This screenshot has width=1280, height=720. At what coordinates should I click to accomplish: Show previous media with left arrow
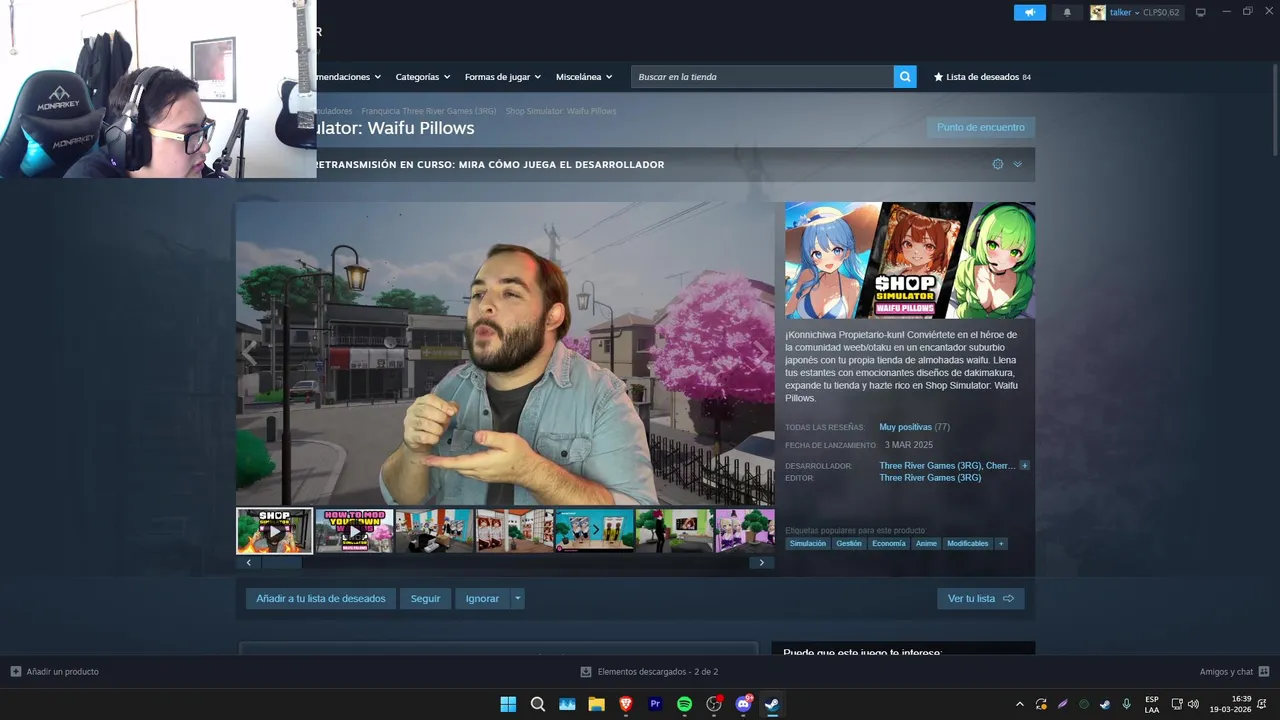[250, 352]
